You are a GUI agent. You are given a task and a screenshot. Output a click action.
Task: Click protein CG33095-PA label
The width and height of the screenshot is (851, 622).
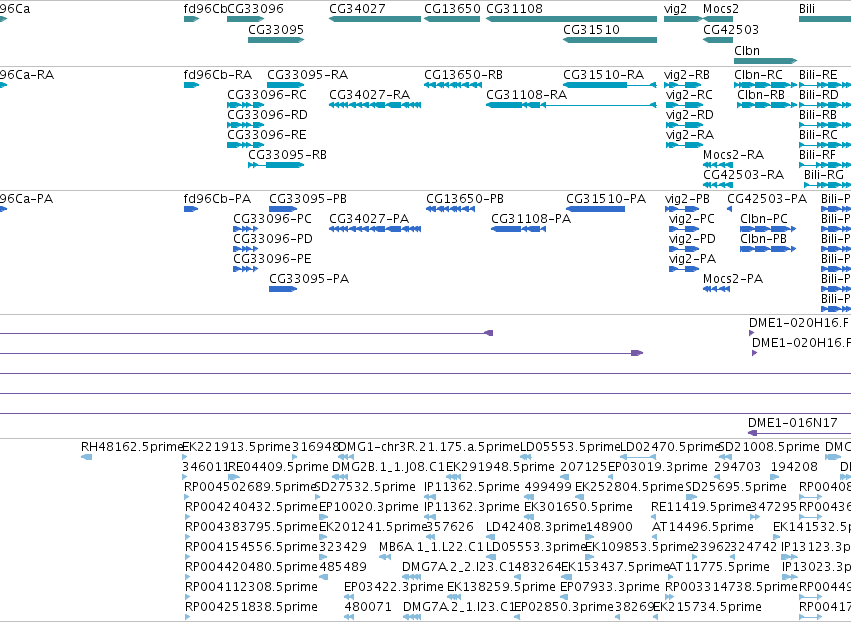tap(309, 278)
